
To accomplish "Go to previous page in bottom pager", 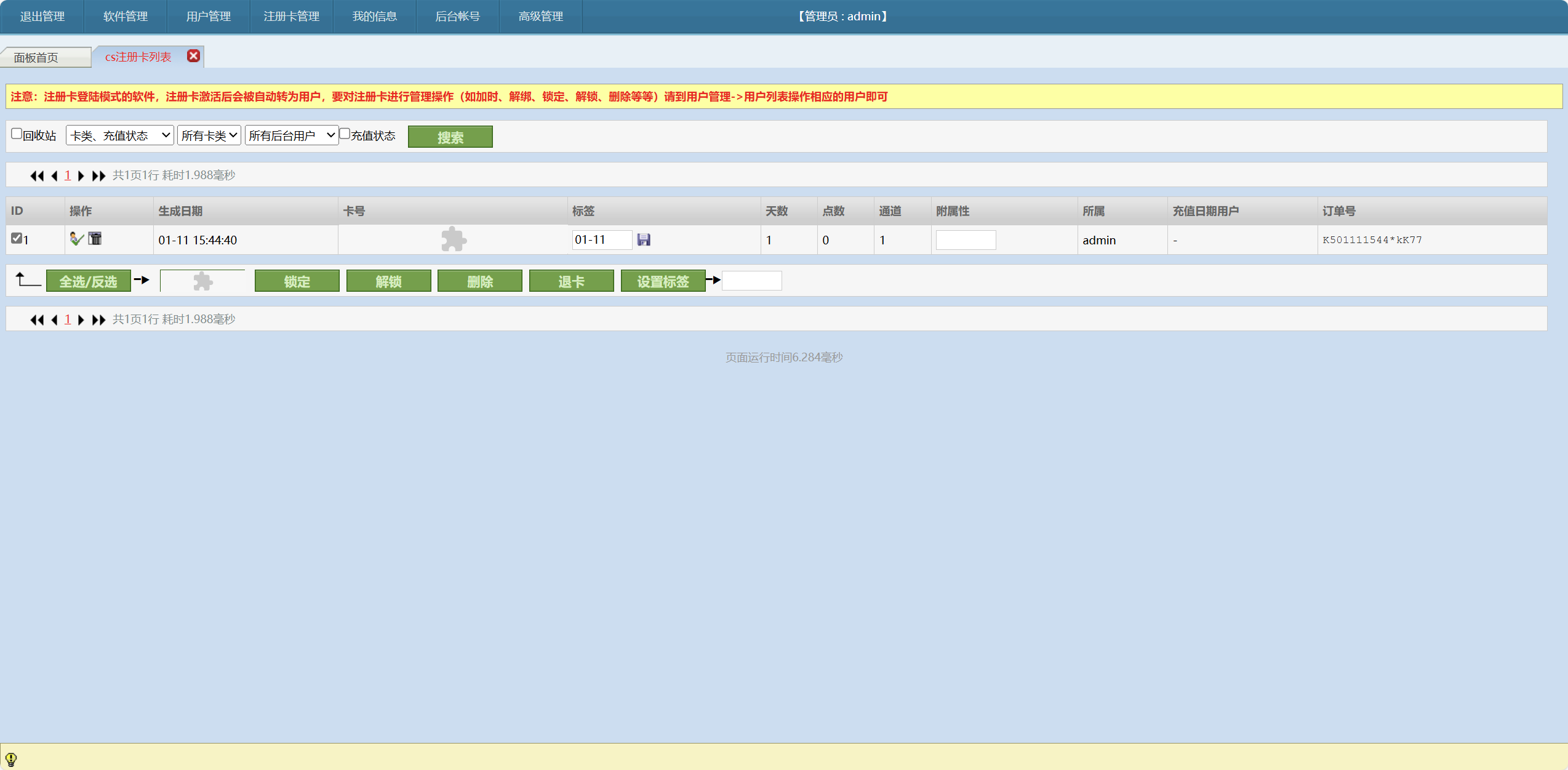I will [x=55, y=320].
